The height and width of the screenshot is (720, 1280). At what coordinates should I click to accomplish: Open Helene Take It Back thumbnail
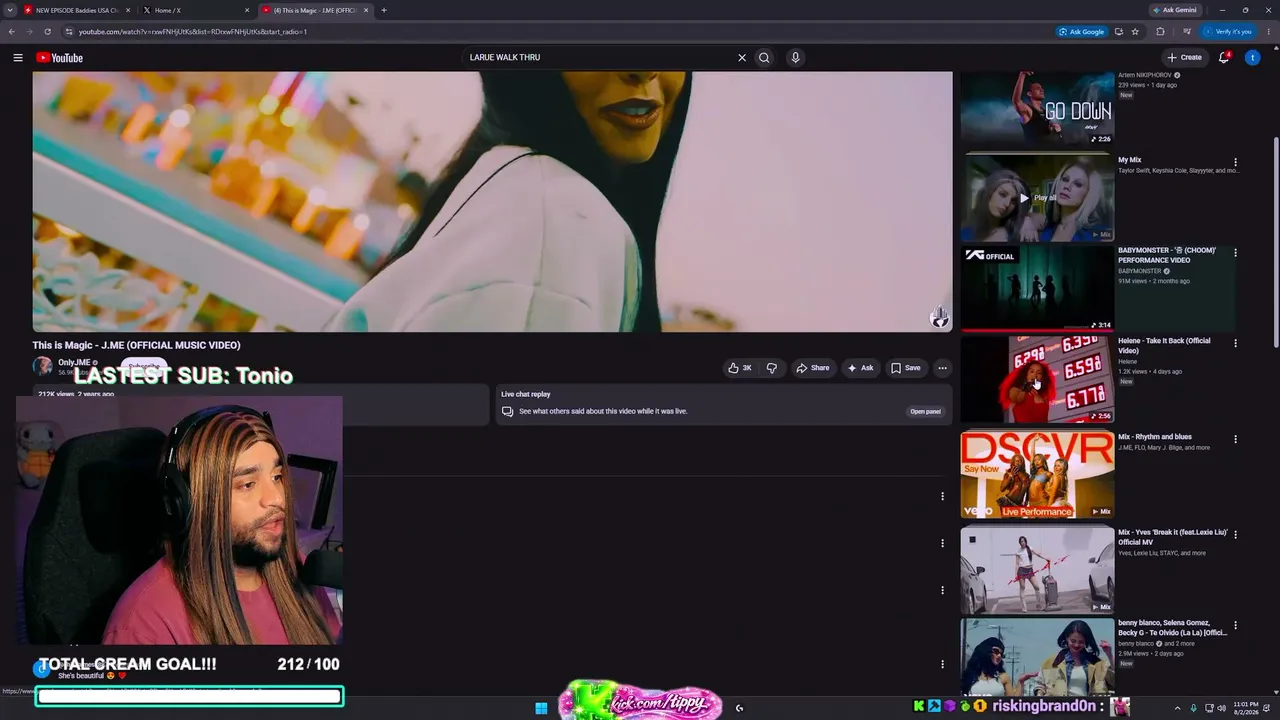[x=1037, y=379]
